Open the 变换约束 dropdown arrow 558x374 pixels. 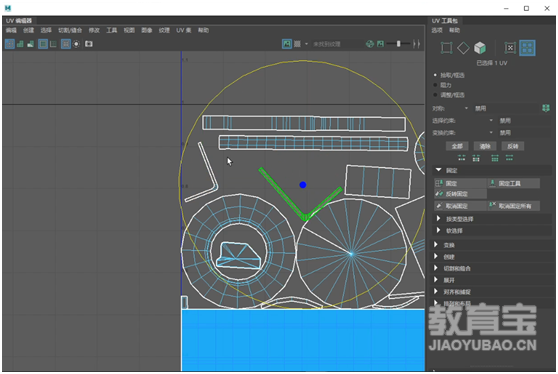point(491,133)
